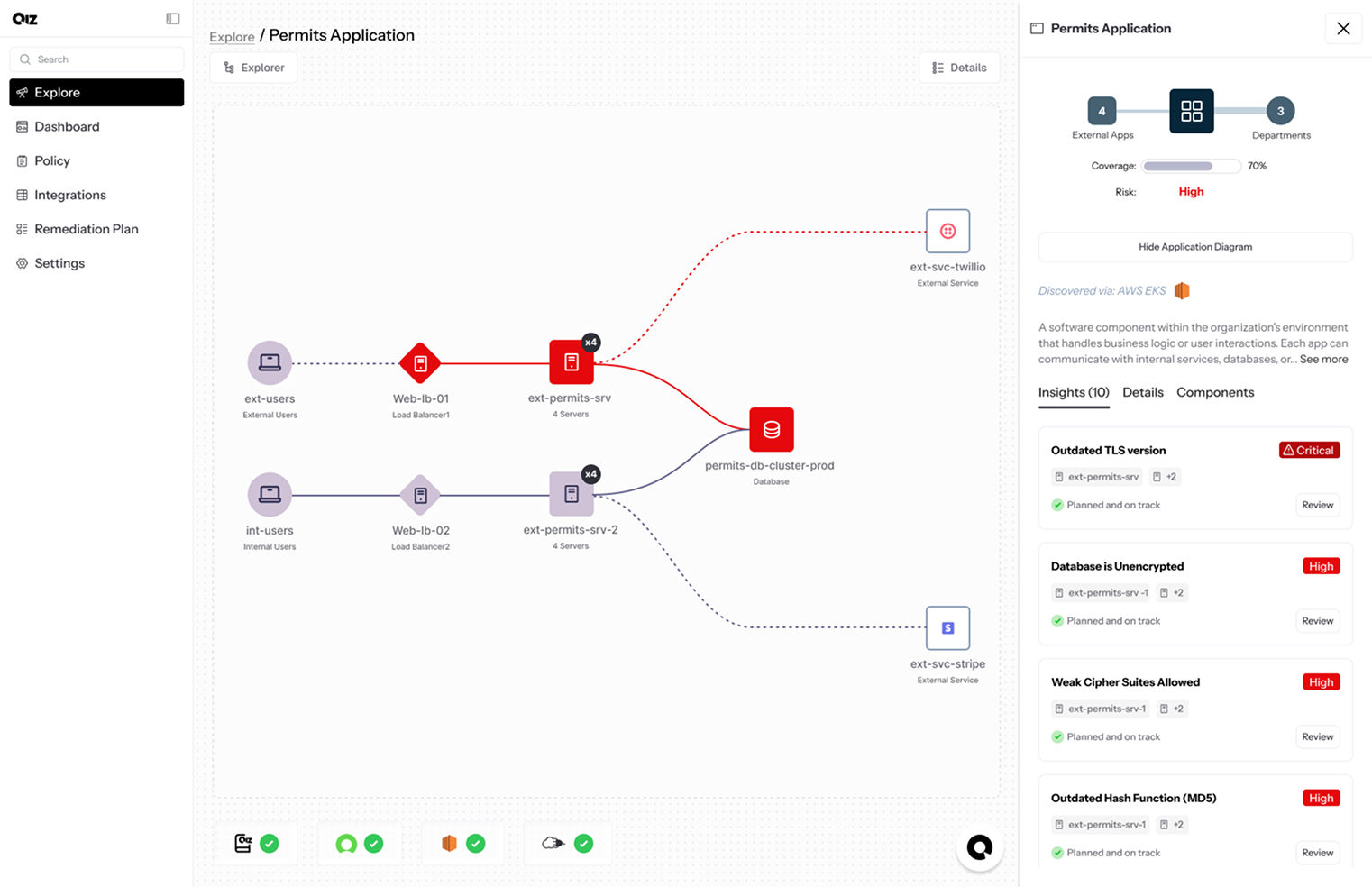Viewport: 1372px width, 887px height.
Task: Collapse the sidebar with the panel icon
Action: click(x=173, y=19)
